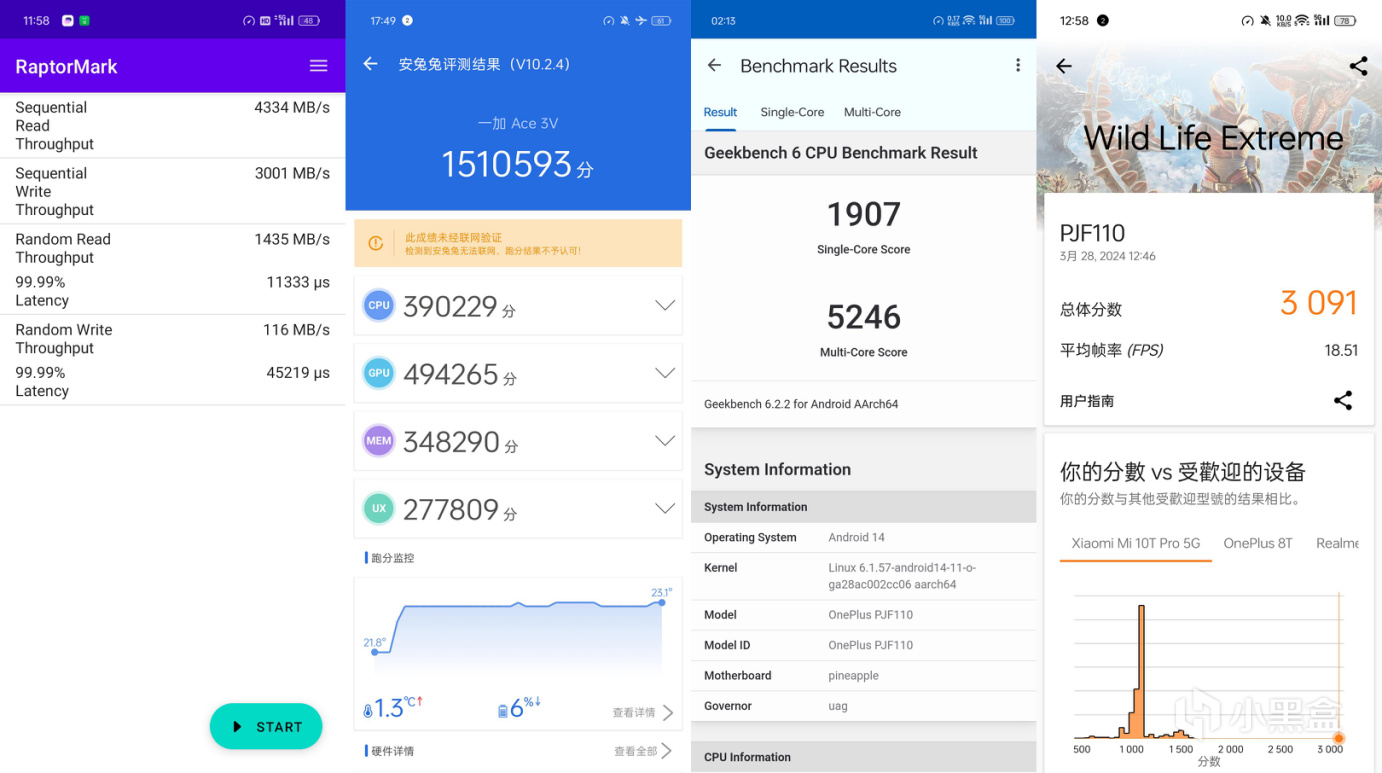Viewport: 1382px width, 773px height.
Task: Tap the Sequential Write value 3001 MB/s
Action: (x=292, y=174)
